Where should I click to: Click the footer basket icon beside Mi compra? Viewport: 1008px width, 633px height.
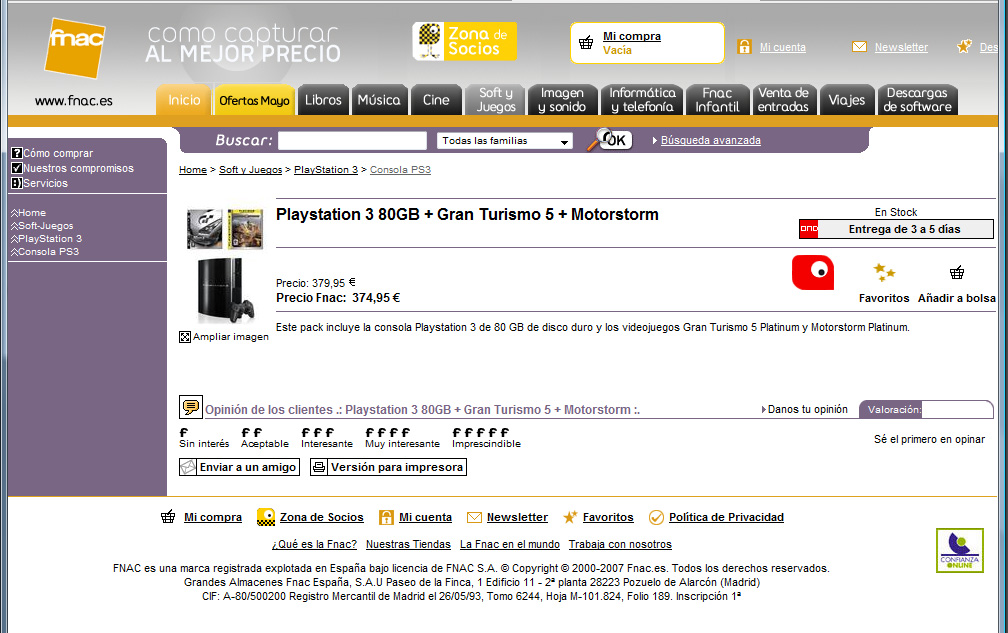pos(168,517)
